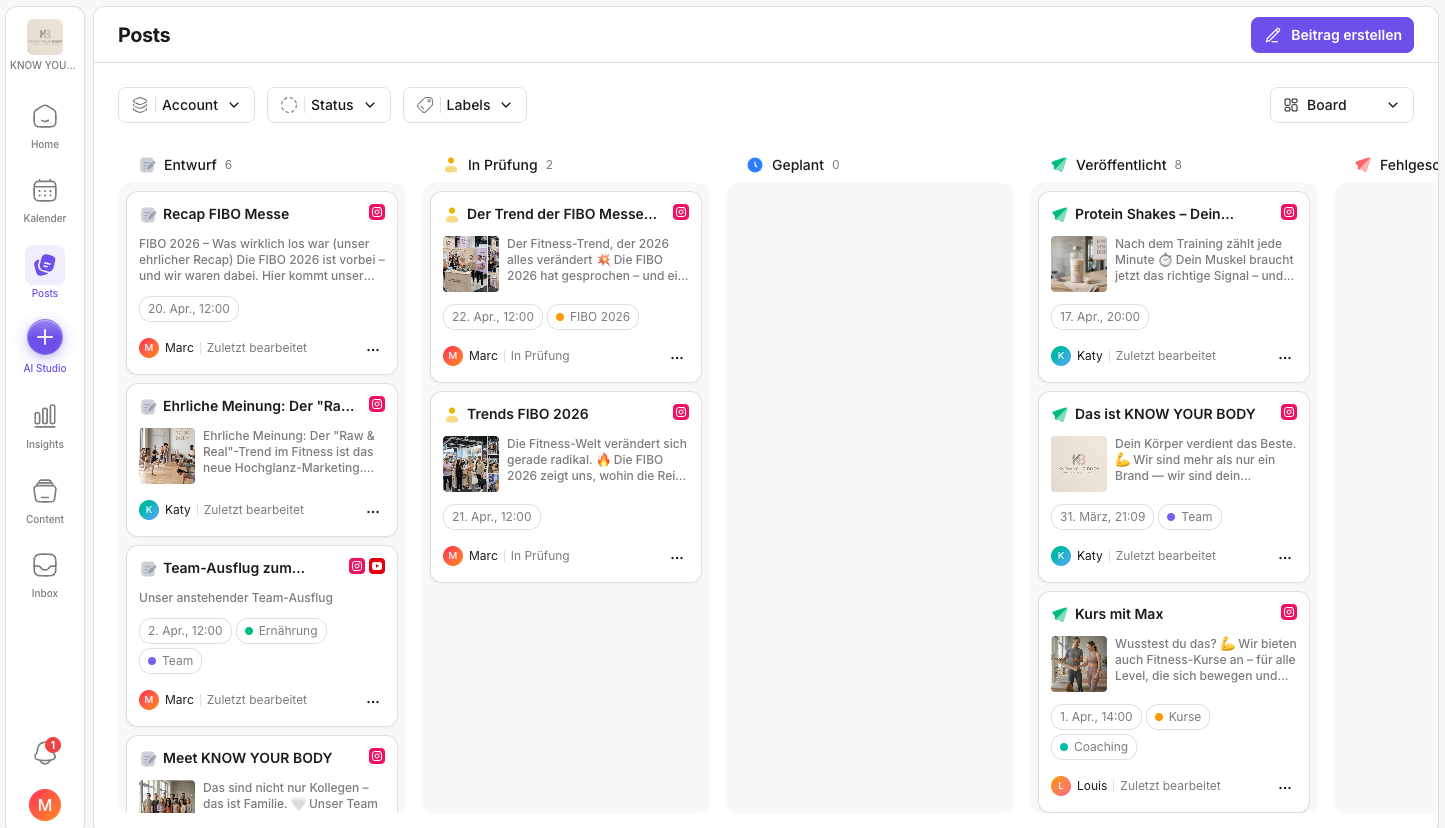Expand the Account filter dropdown

(186, 105)
